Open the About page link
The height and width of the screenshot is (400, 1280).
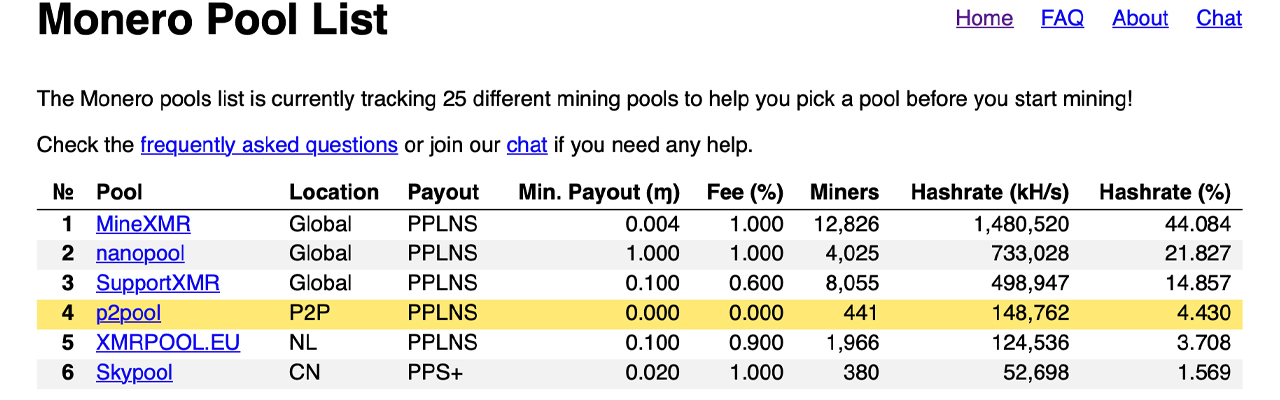(1140, 18)
